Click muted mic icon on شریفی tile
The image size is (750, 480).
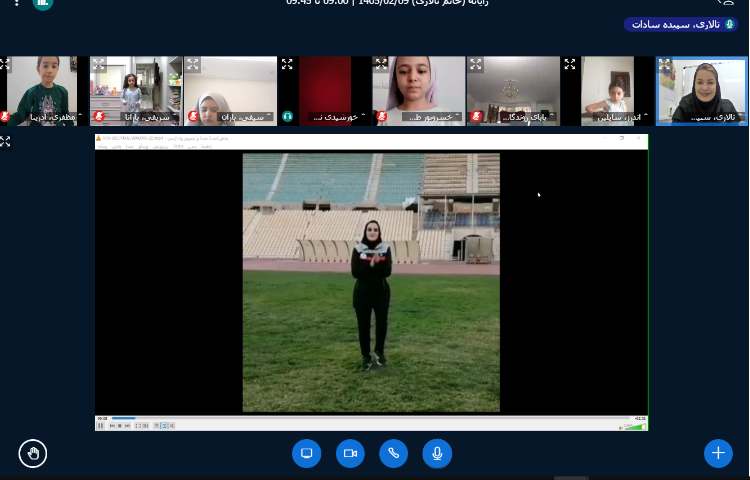[x=99, y=116]
